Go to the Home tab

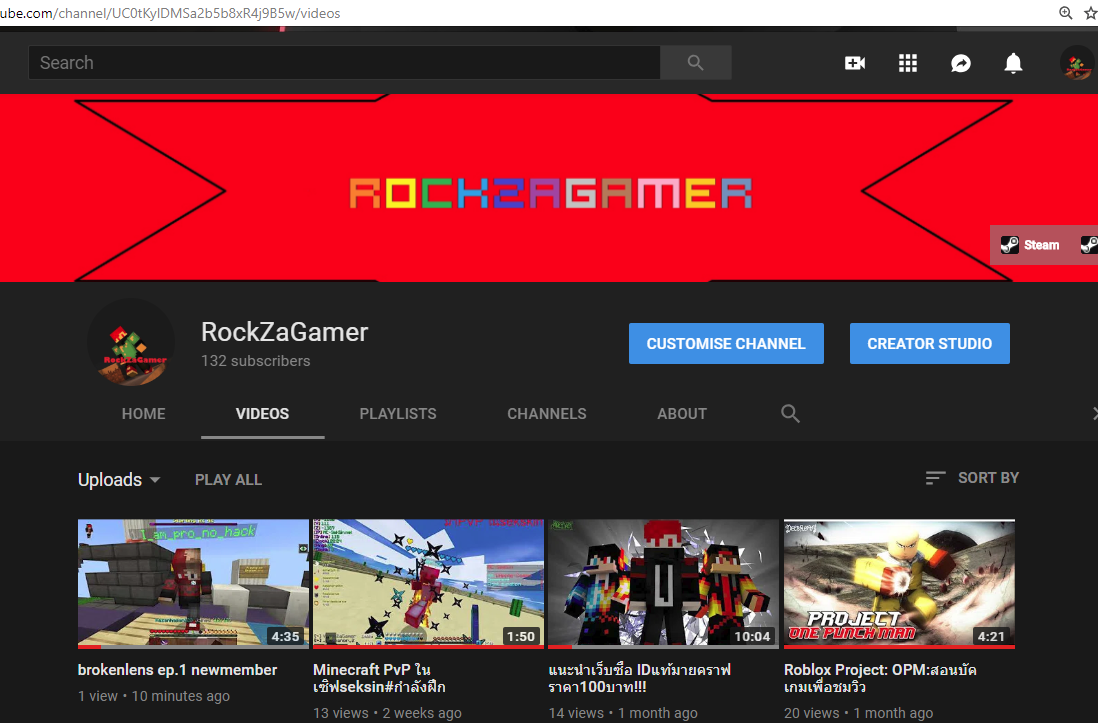point(144,413)
